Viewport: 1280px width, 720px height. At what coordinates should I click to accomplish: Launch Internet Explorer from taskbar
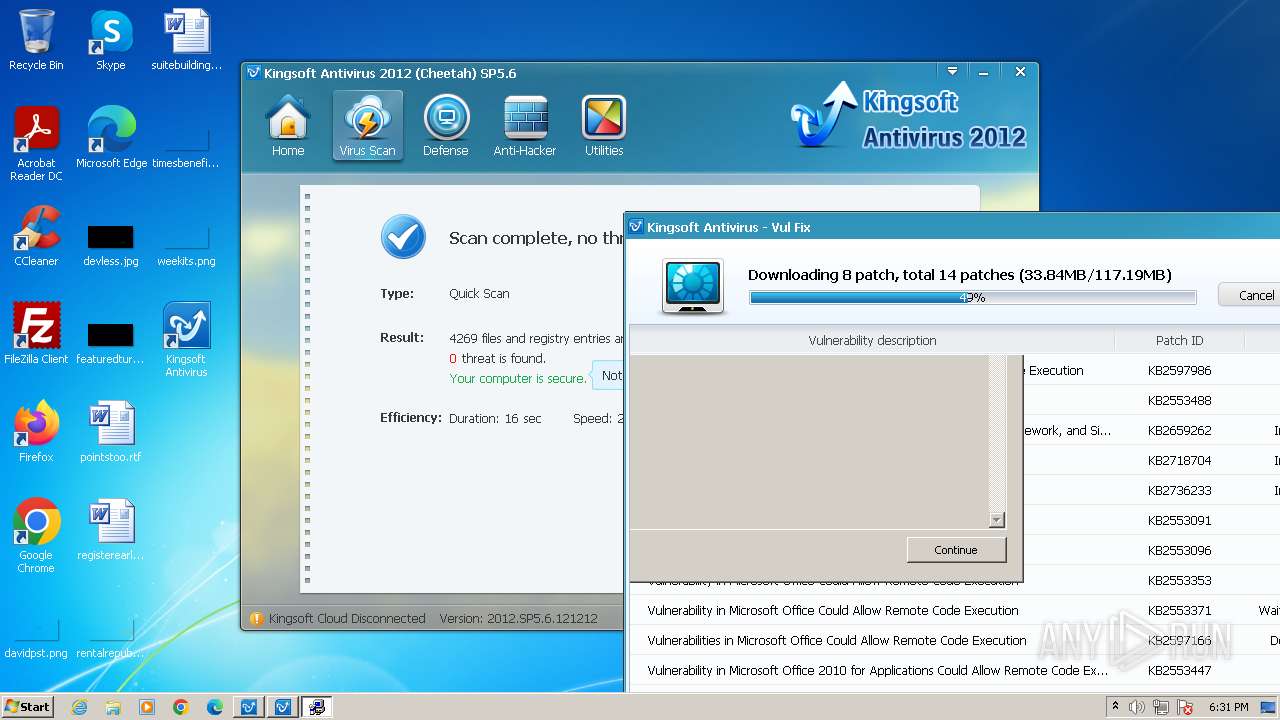coord(80,707)
